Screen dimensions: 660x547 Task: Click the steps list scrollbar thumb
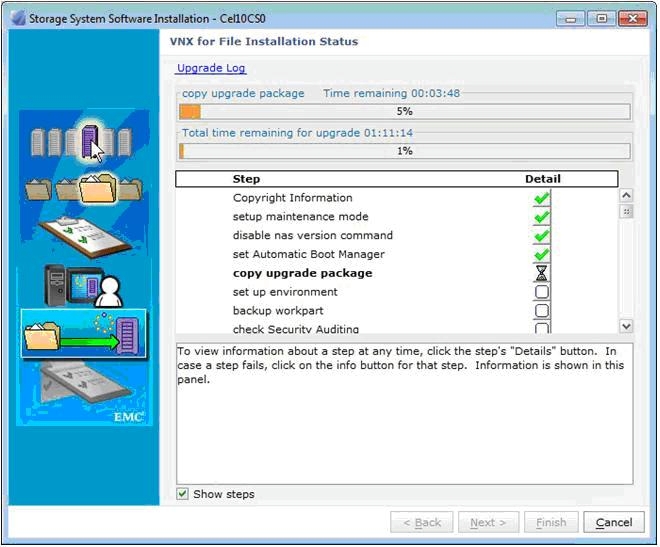point(626,212)
